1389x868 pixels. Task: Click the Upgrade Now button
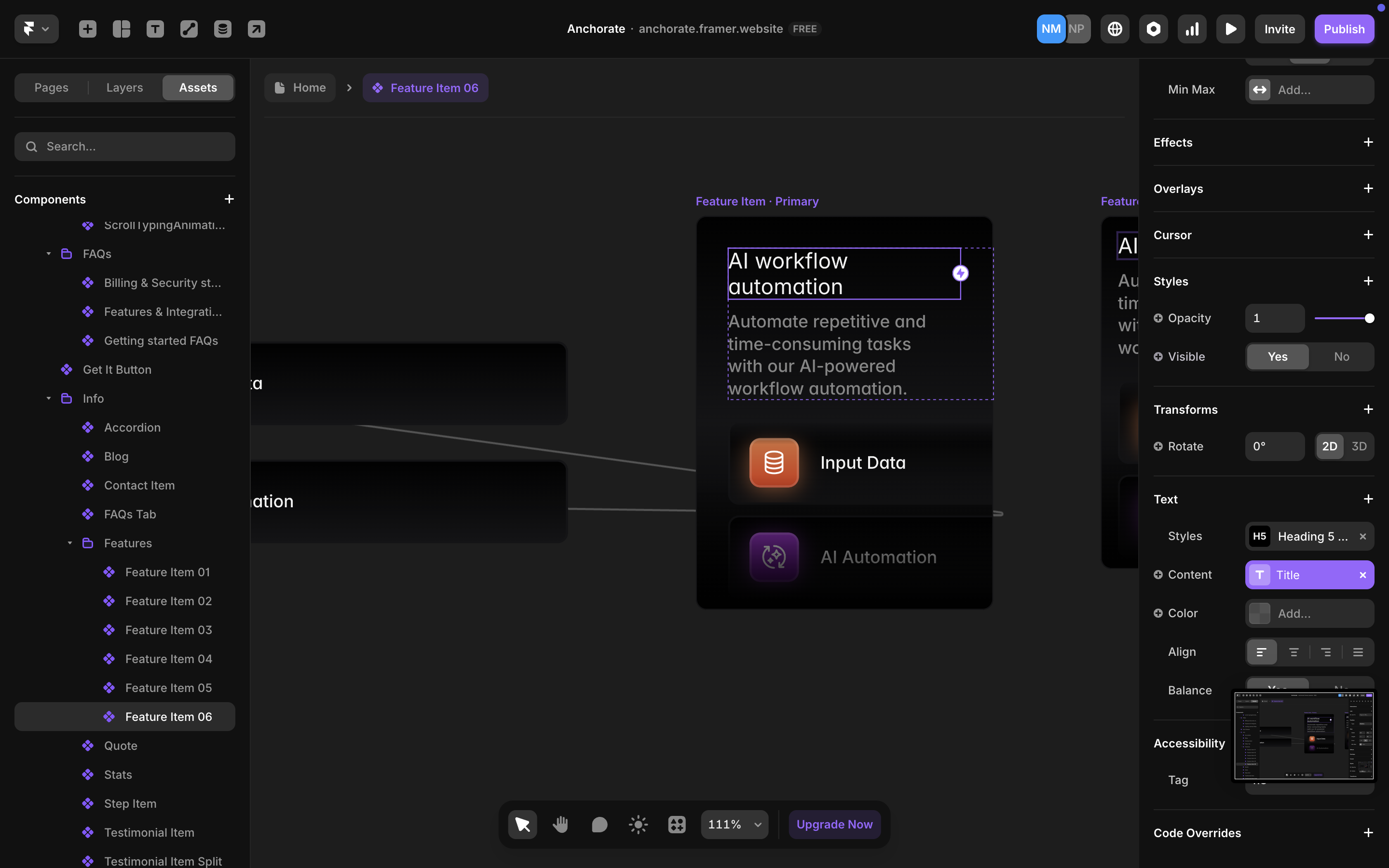[x=834, y=824]
